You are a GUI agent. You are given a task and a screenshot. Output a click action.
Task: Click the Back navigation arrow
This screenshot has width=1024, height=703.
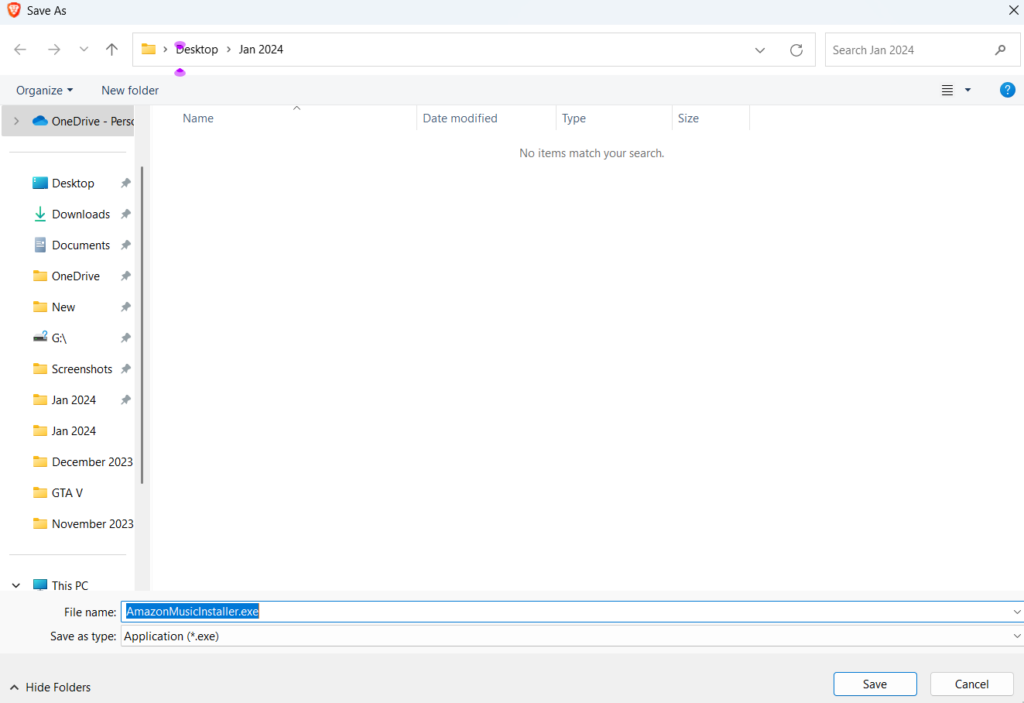point(20,50)
